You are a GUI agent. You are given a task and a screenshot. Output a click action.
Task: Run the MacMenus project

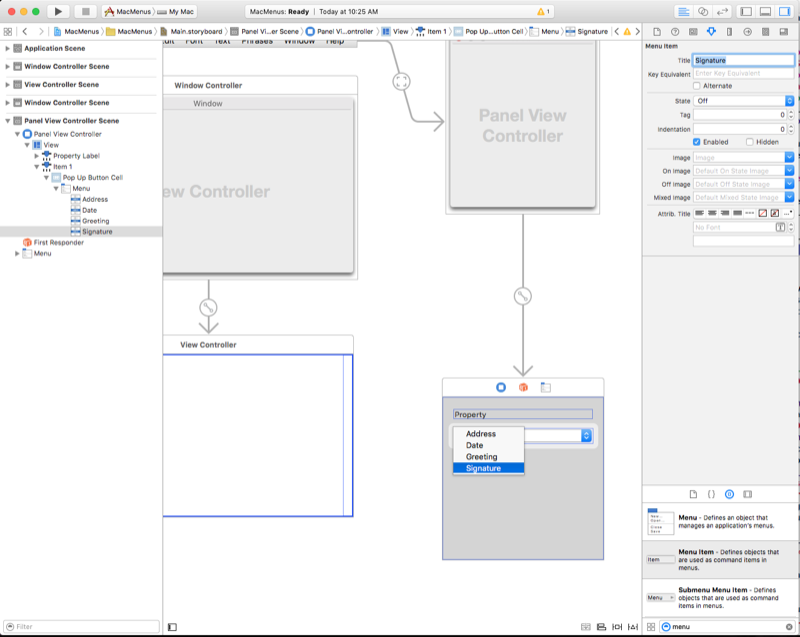pos(58,11)
